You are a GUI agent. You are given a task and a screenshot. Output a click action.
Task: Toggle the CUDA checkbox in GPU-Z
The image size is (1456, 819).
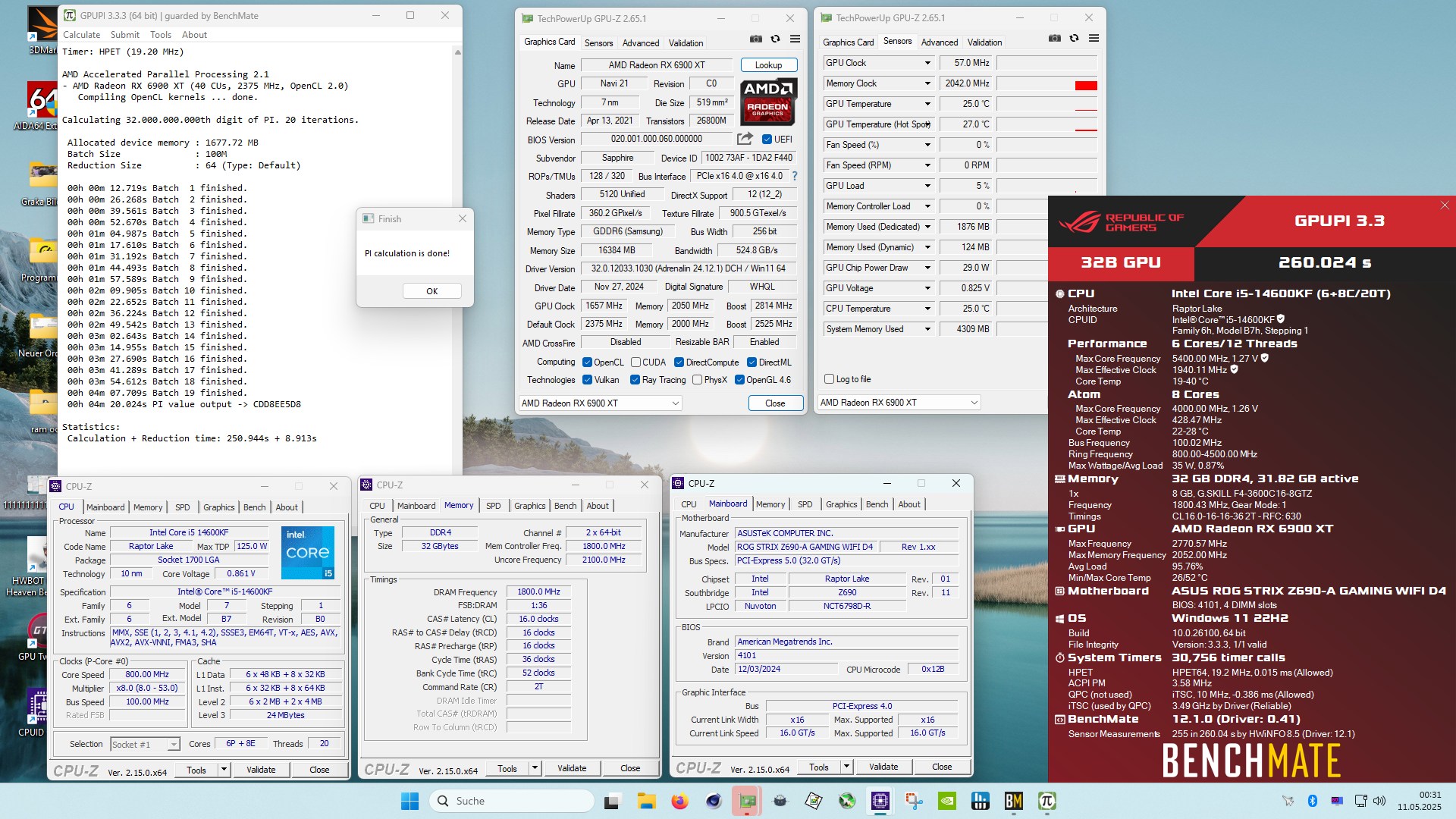635,362
